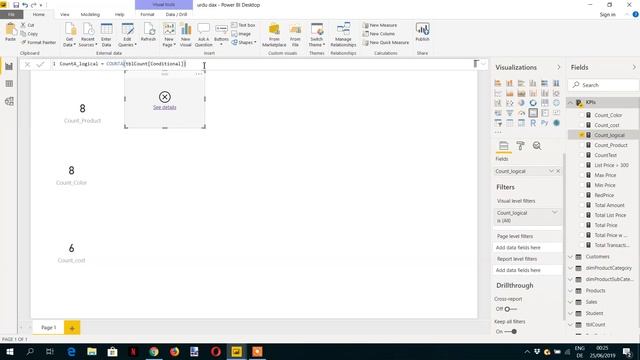Viewport: 640px width, 360px height.
Task: Select the Python visual icon
Action: (544, 123)
